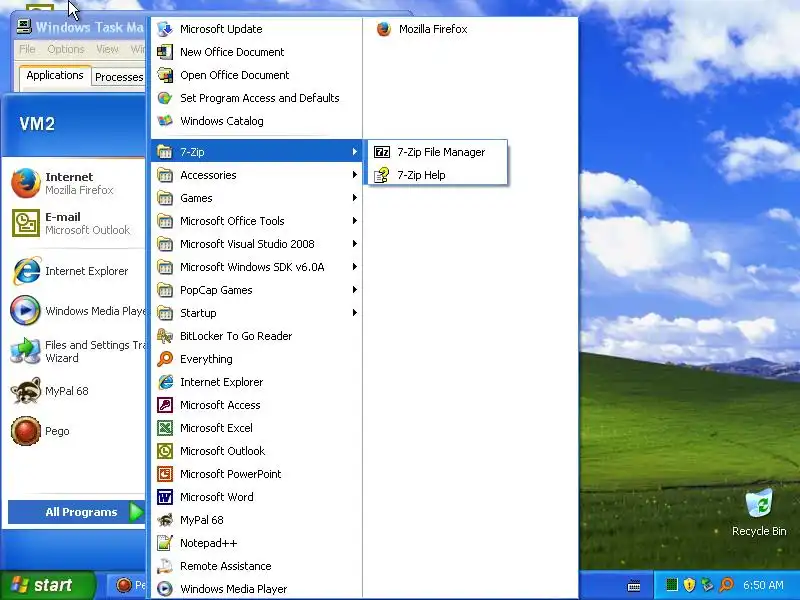Click the on-screen keyboard taskbar icon
The height and width of the screenshot is (600, 800).
tap(634, 585)
